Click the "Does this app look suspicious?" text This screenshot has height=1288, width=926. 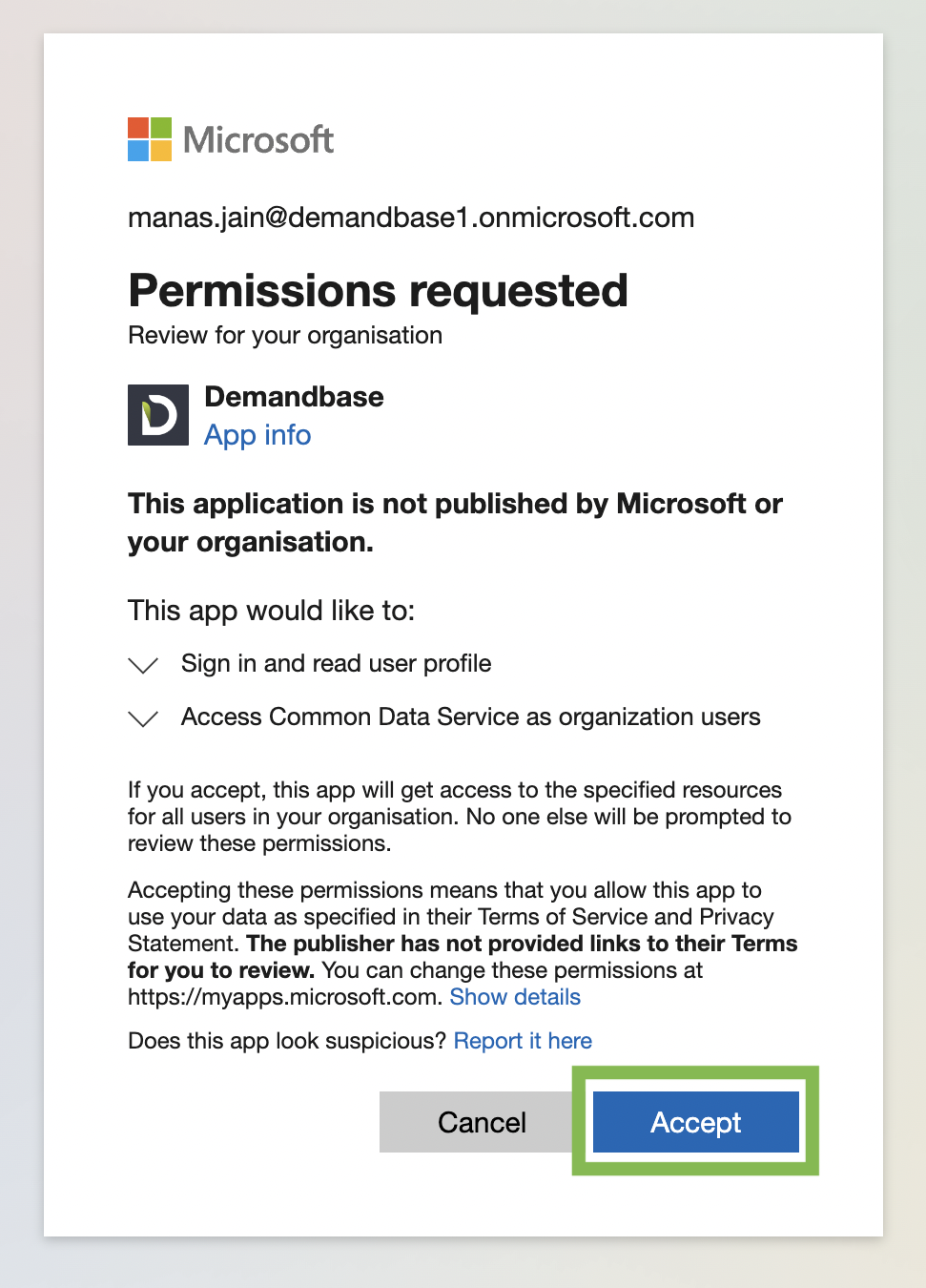coord(287,1041)
